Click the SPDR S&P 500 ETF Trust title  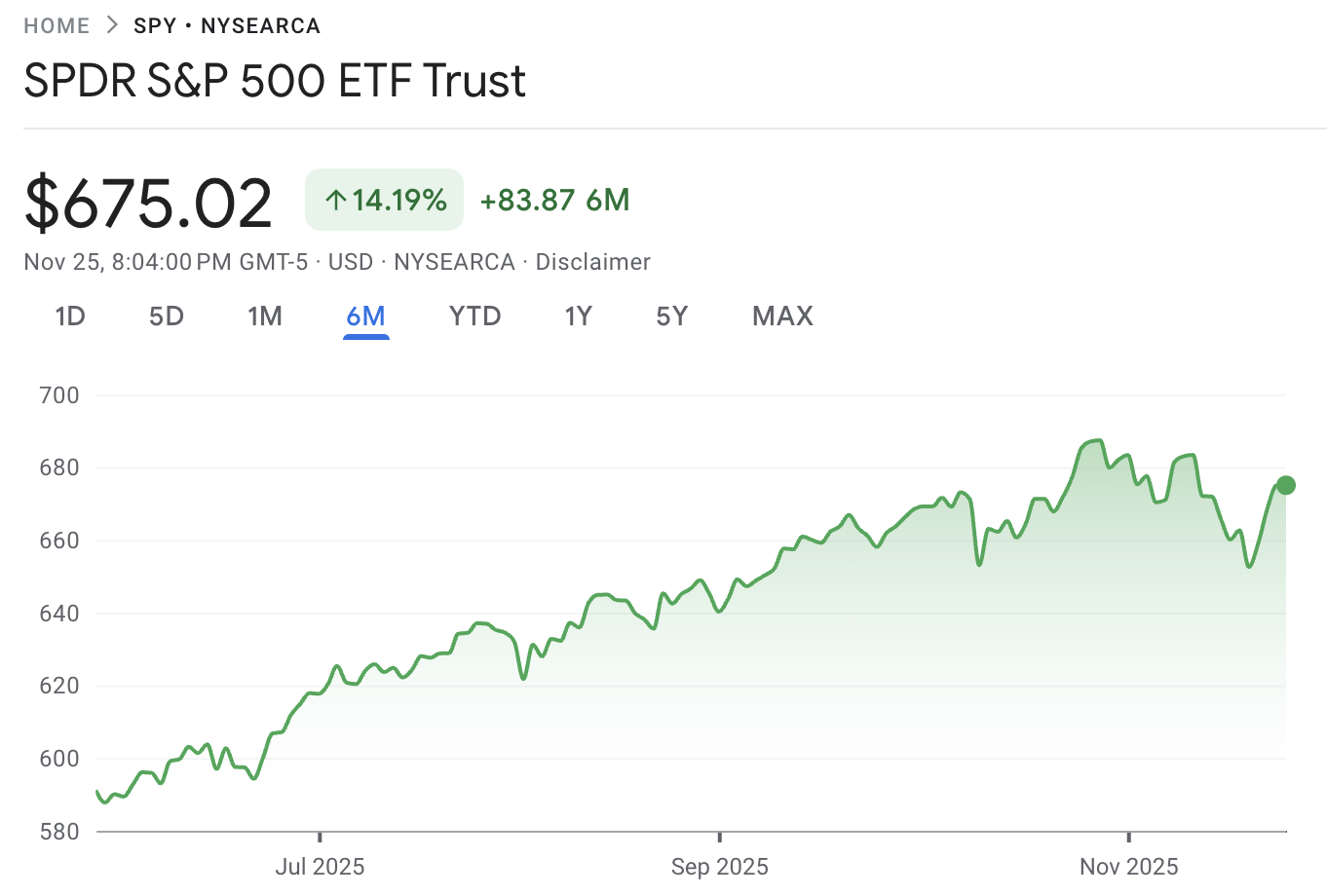[275, 81]
